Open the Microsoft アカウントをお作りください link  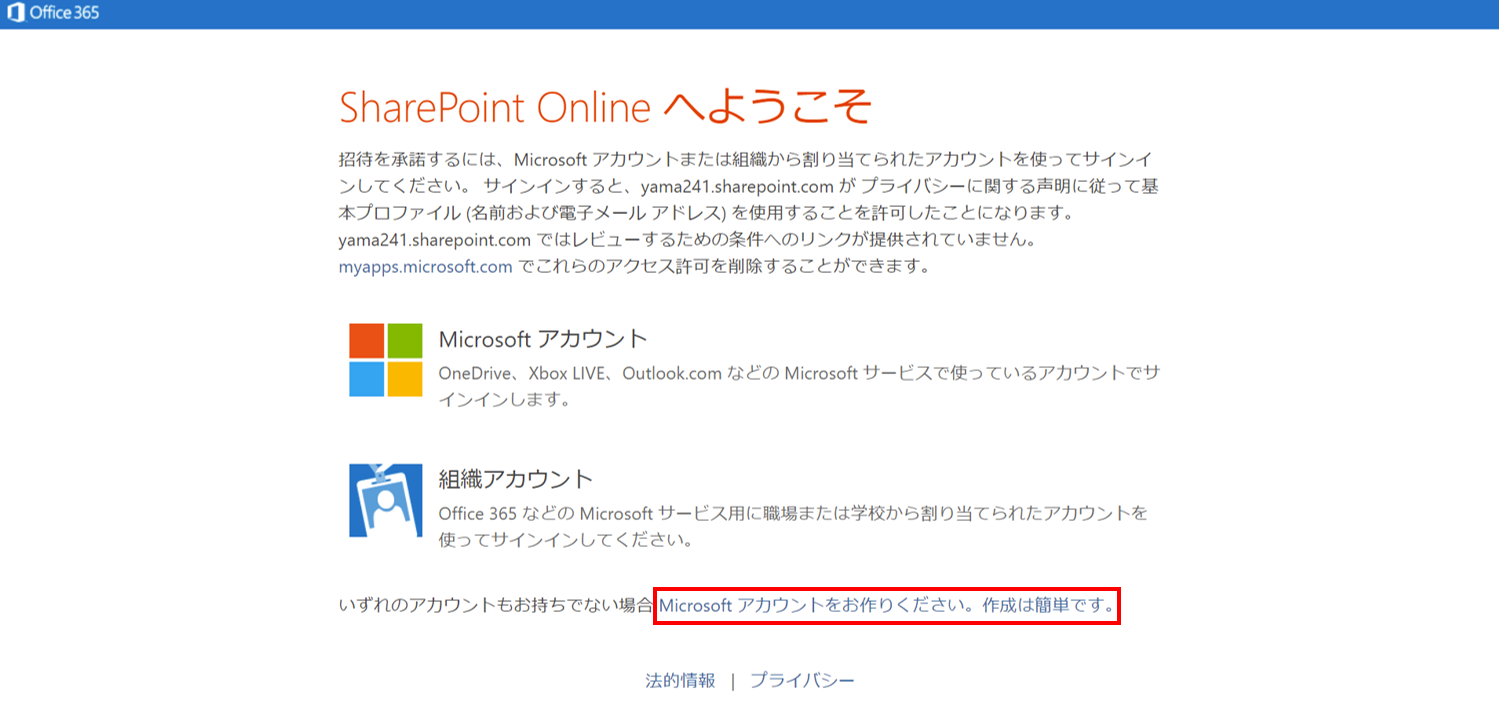(886, 605)
